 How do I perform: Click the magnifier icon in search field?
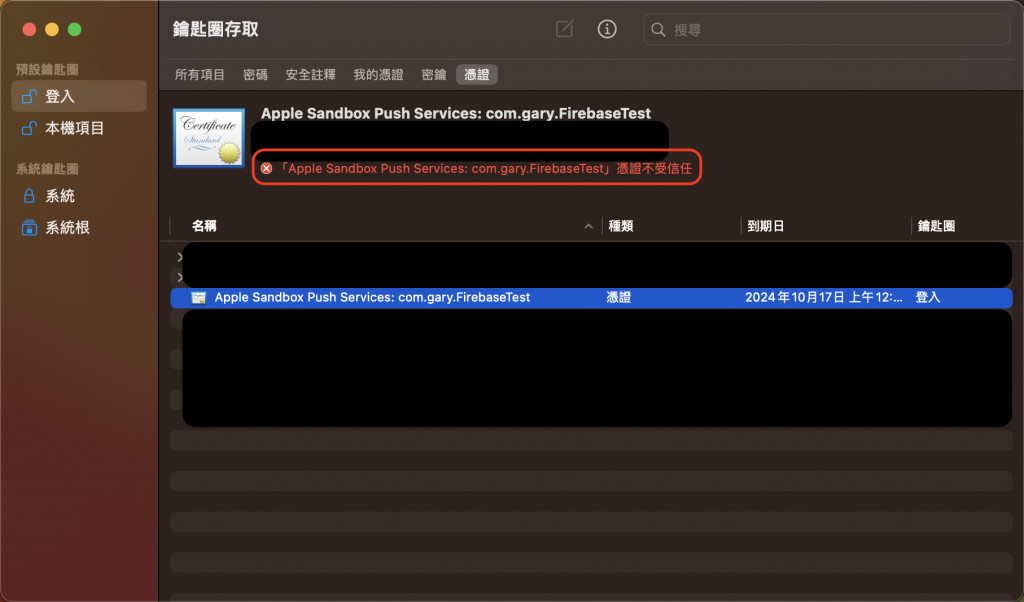tap(658, 30)
